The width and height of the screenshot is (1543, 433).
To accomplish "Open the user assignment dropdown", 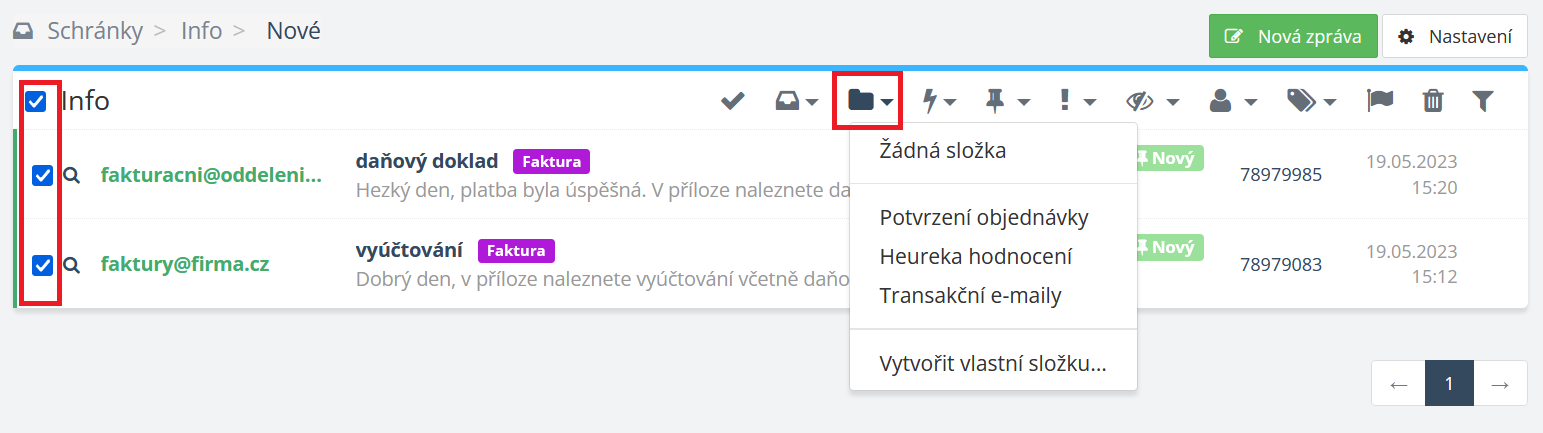I will click(x=1231, y=100).
